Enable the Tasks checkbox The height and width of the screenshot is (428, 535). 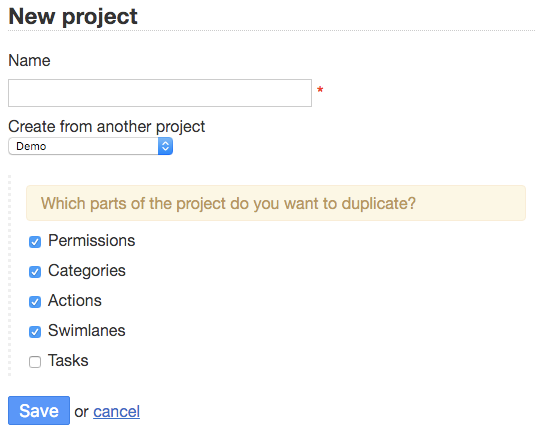coord(35,362)
